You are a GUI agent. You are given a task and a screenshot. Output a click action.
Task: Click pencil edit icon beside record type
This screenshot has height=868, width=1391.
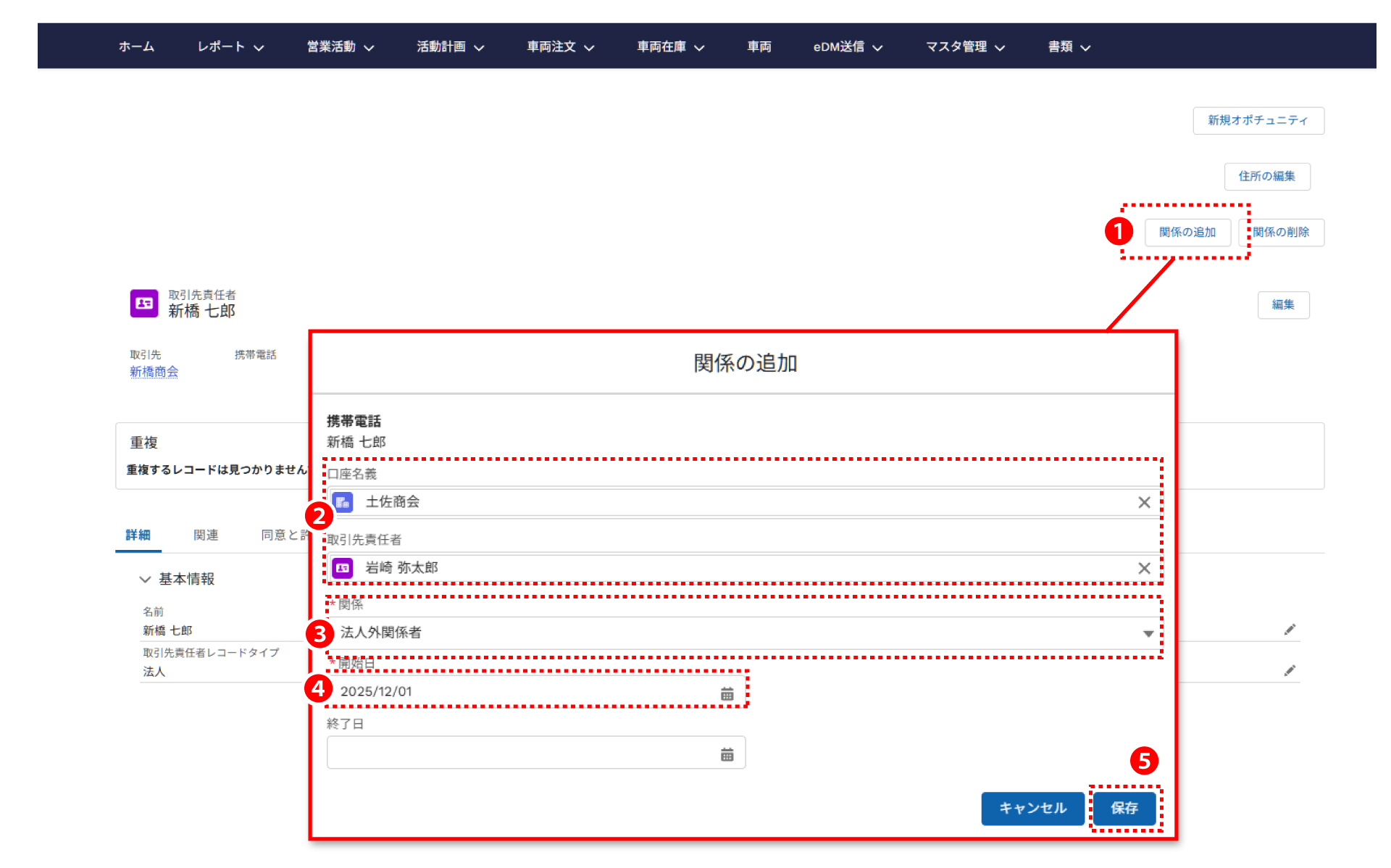point(1290,671)
